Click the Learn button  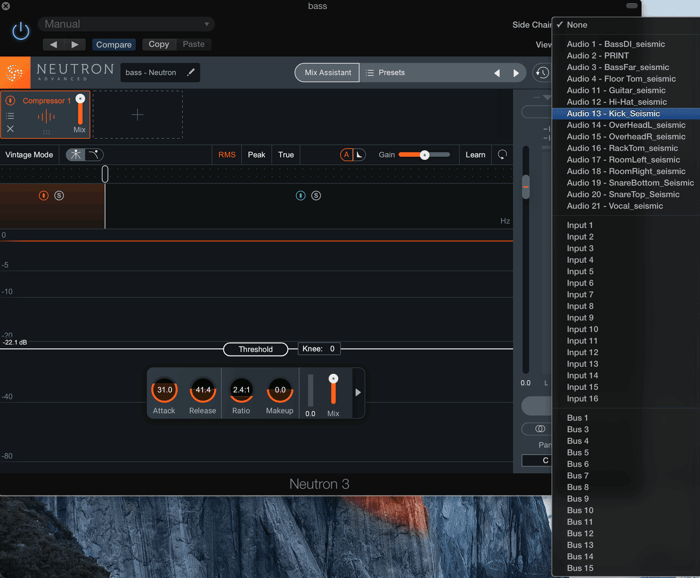tap(475, 154)
